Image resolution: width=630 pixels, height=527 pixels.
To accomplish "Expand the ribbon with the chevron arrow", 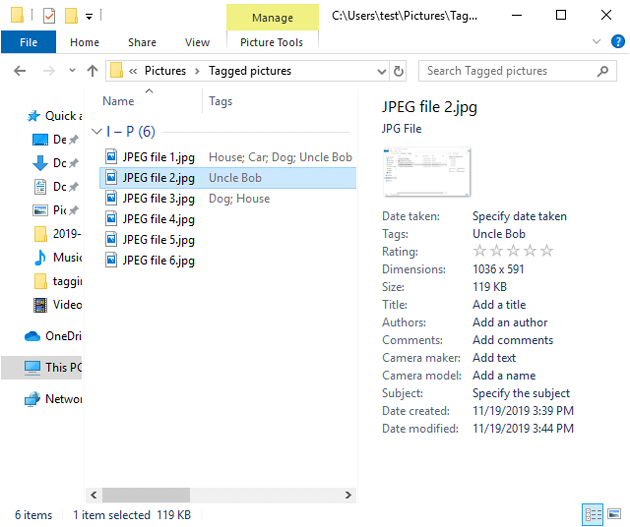I will [597, 41].
